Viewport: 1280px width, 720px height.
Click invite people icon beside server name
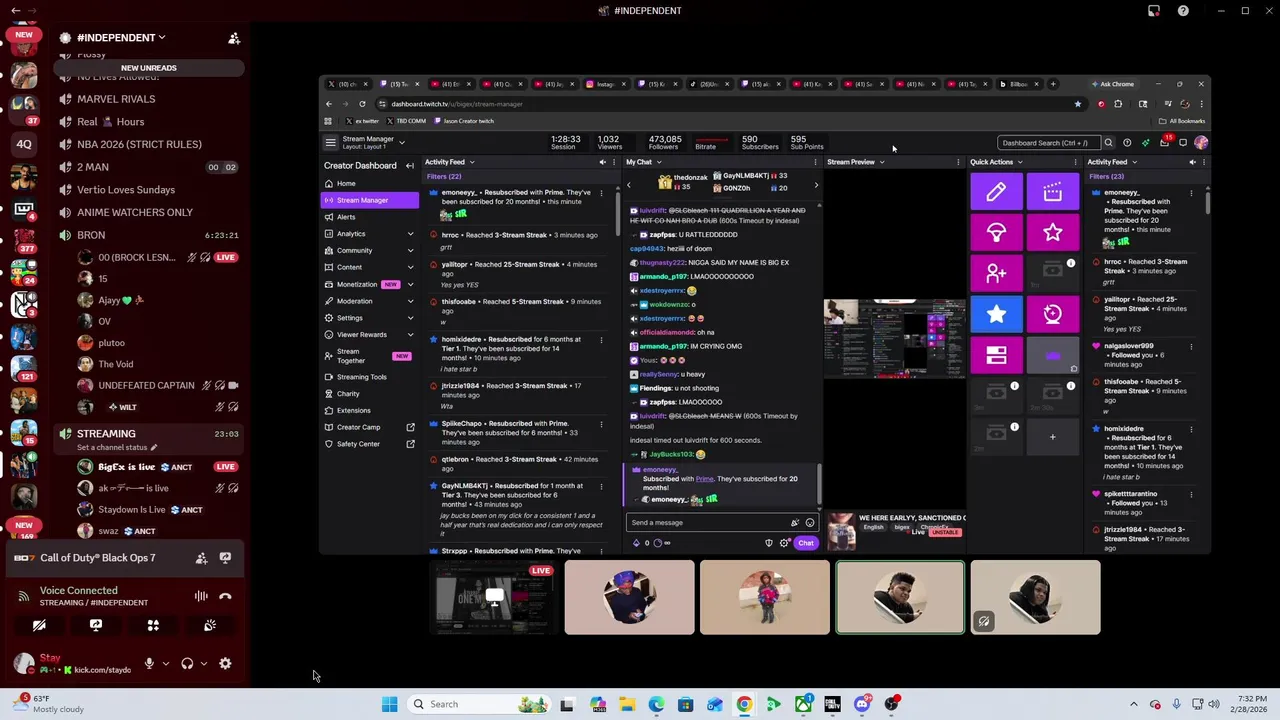(x=234, y=38)
